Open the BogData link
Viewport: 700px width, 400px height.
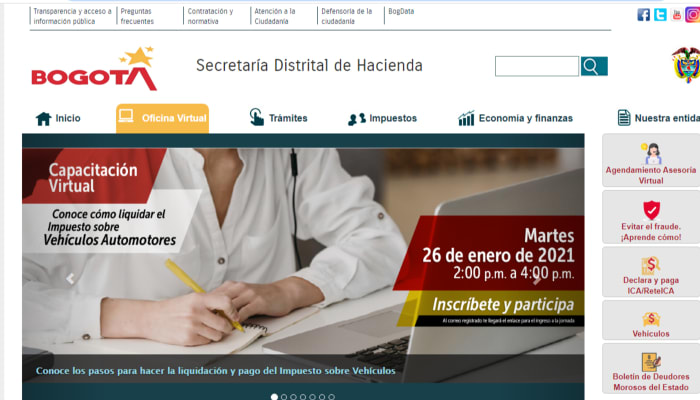click(x=401, y=11)
